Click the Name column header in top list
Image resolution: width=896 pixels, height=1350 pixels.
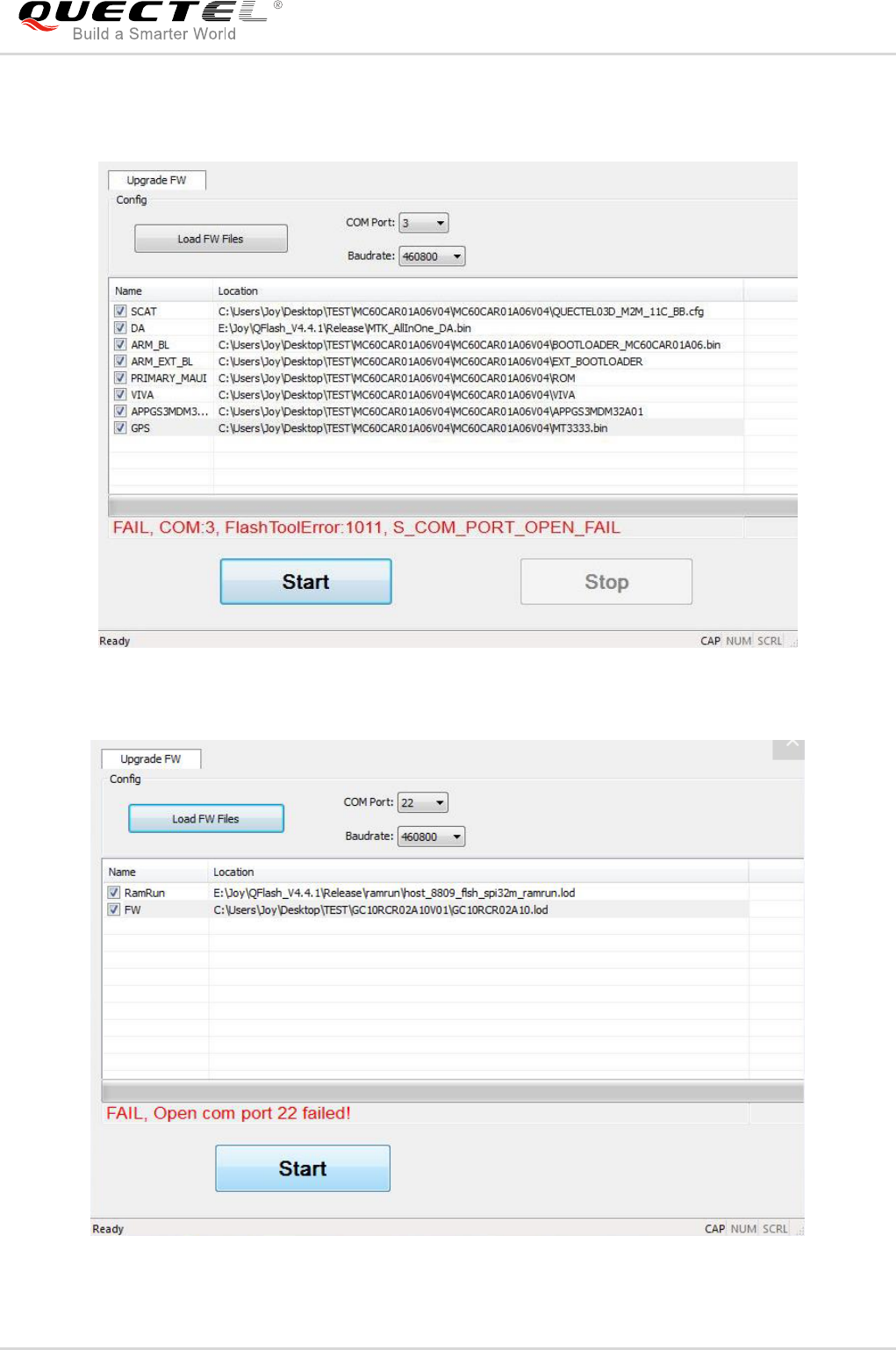coord(161,291)
